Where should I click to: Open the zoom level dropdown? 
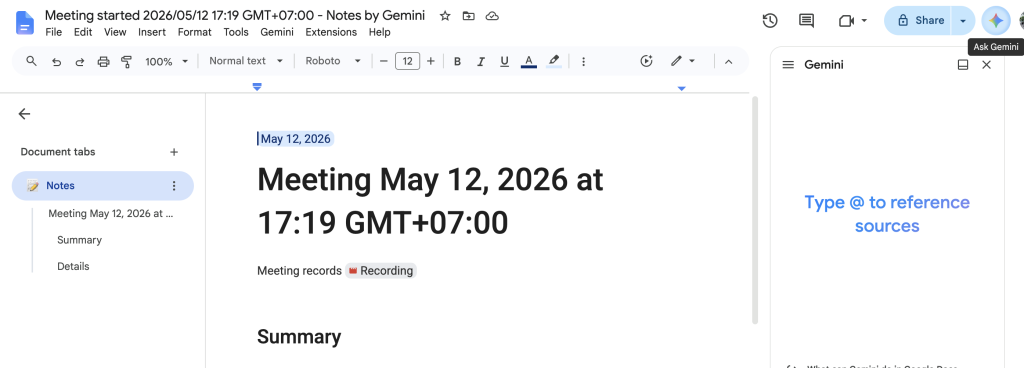coord(167,61)
